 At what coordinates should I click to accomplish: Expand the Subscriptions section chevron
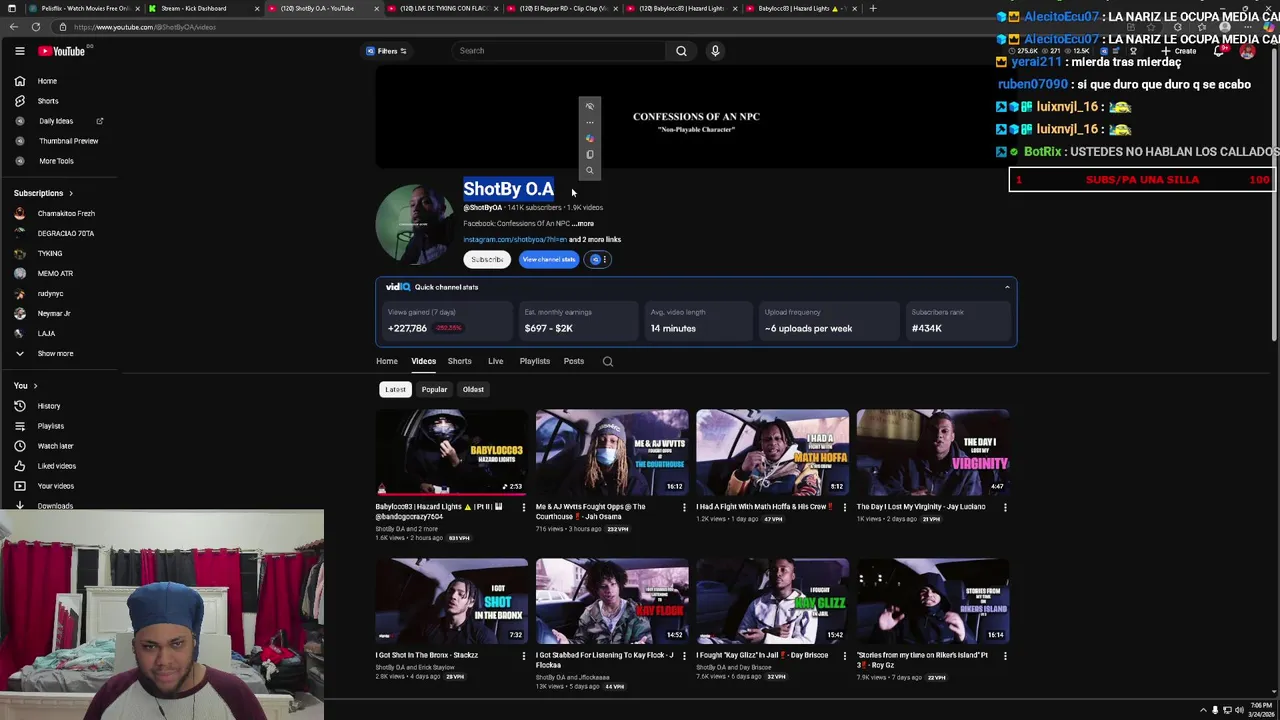coord(70,193)
